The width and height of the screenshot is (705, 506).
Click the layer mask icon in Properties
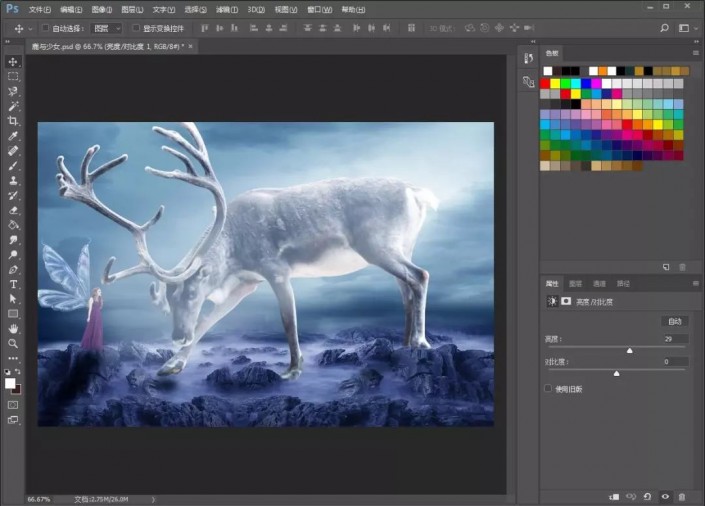tap(566, 301)
